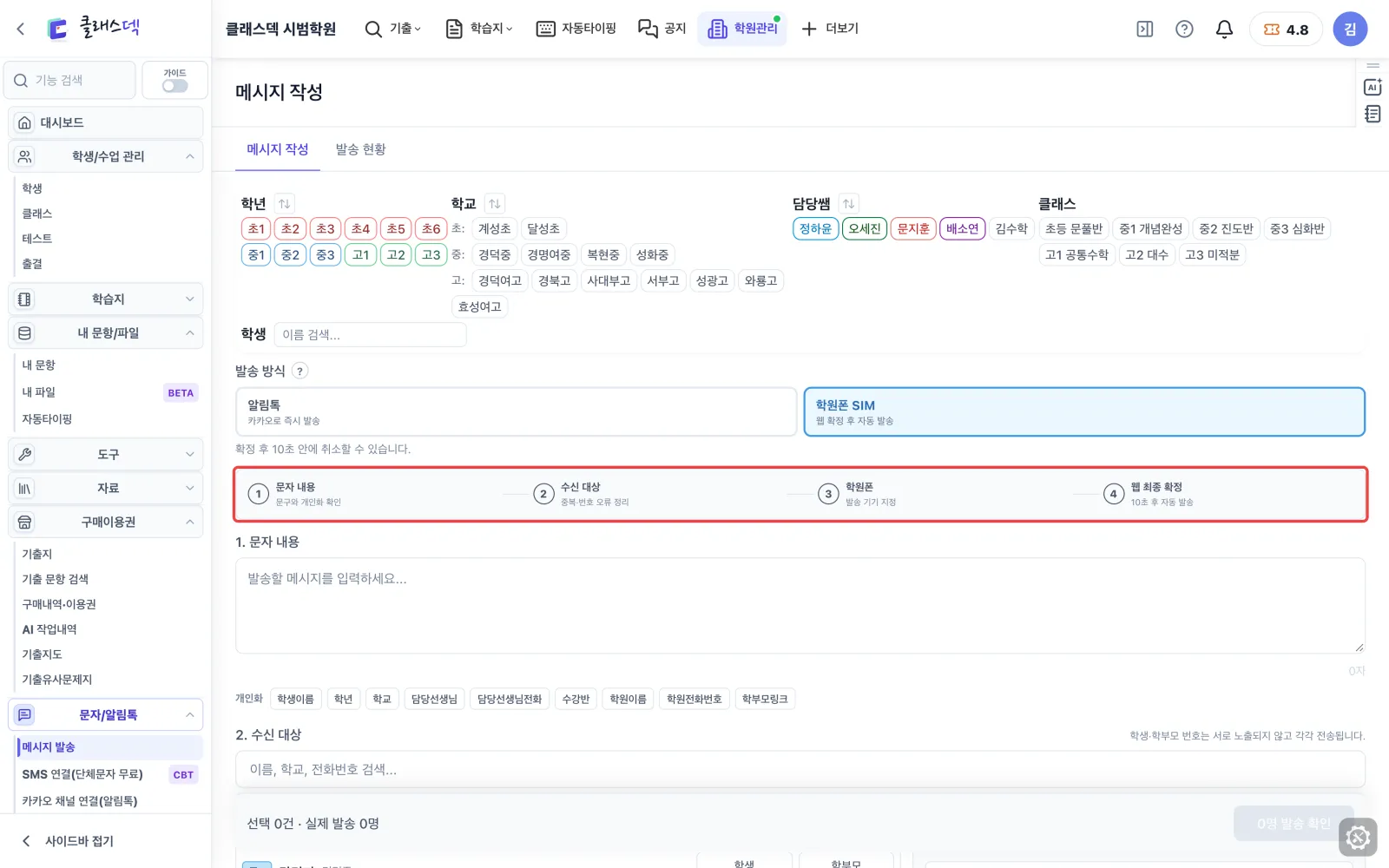The width and height of the screenshot is (1389, 868).
Task: Click the user avatar 김
Action: click(1350, 29)
